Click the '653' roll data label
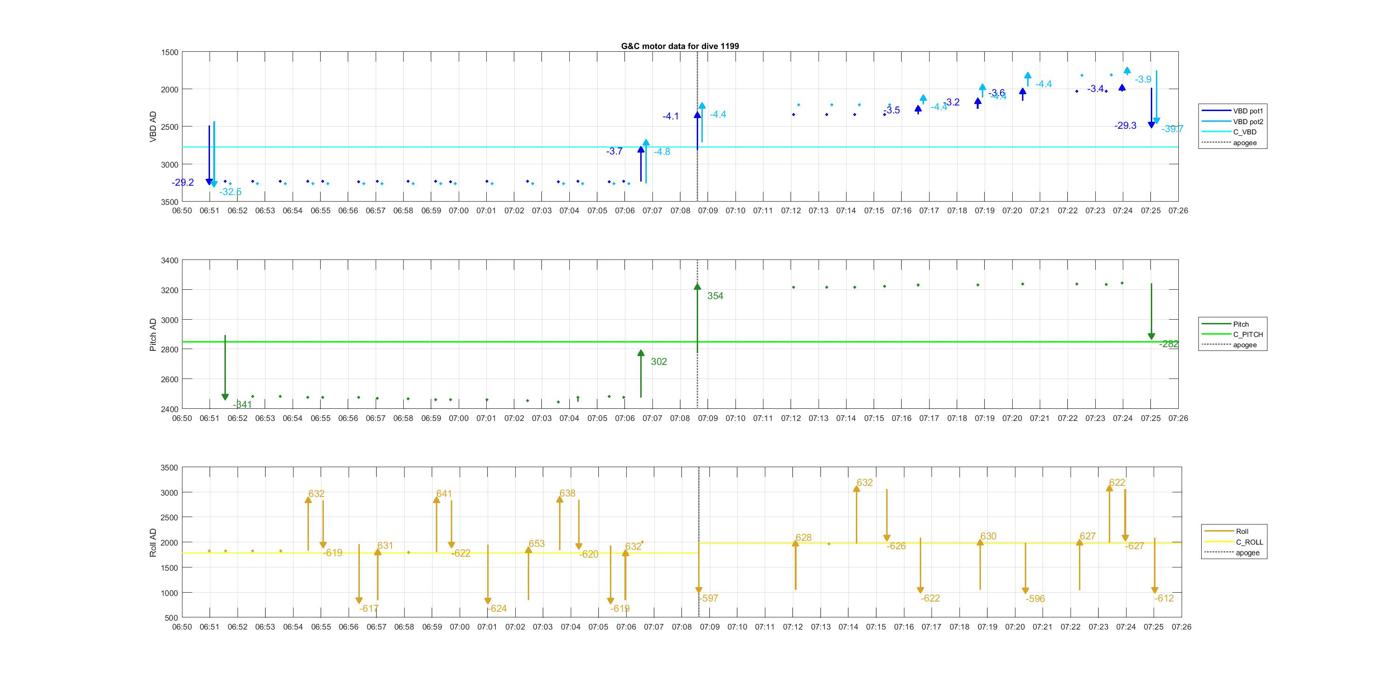 [537, 544]
